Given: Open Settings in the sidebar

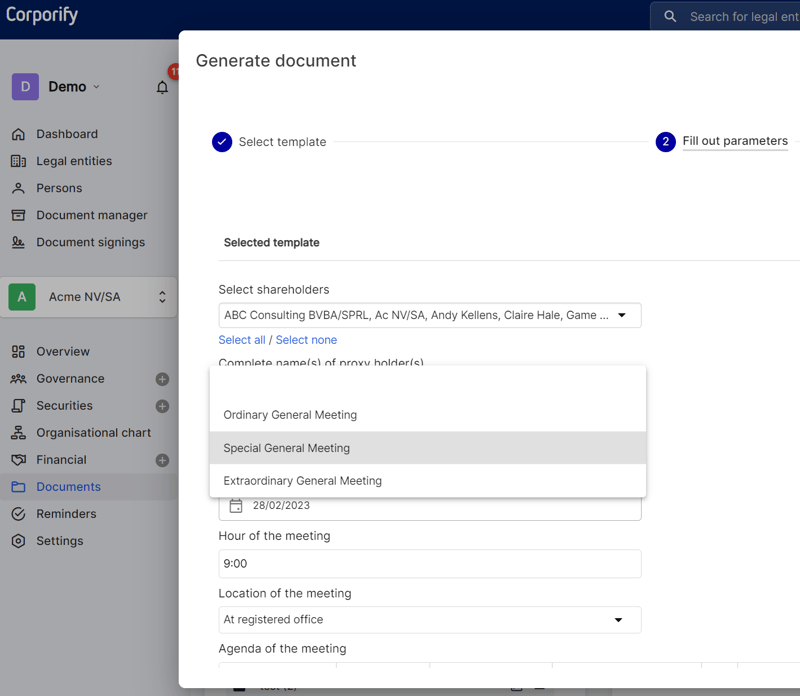Looking at the screenshot, I should (x=60, y=541).
